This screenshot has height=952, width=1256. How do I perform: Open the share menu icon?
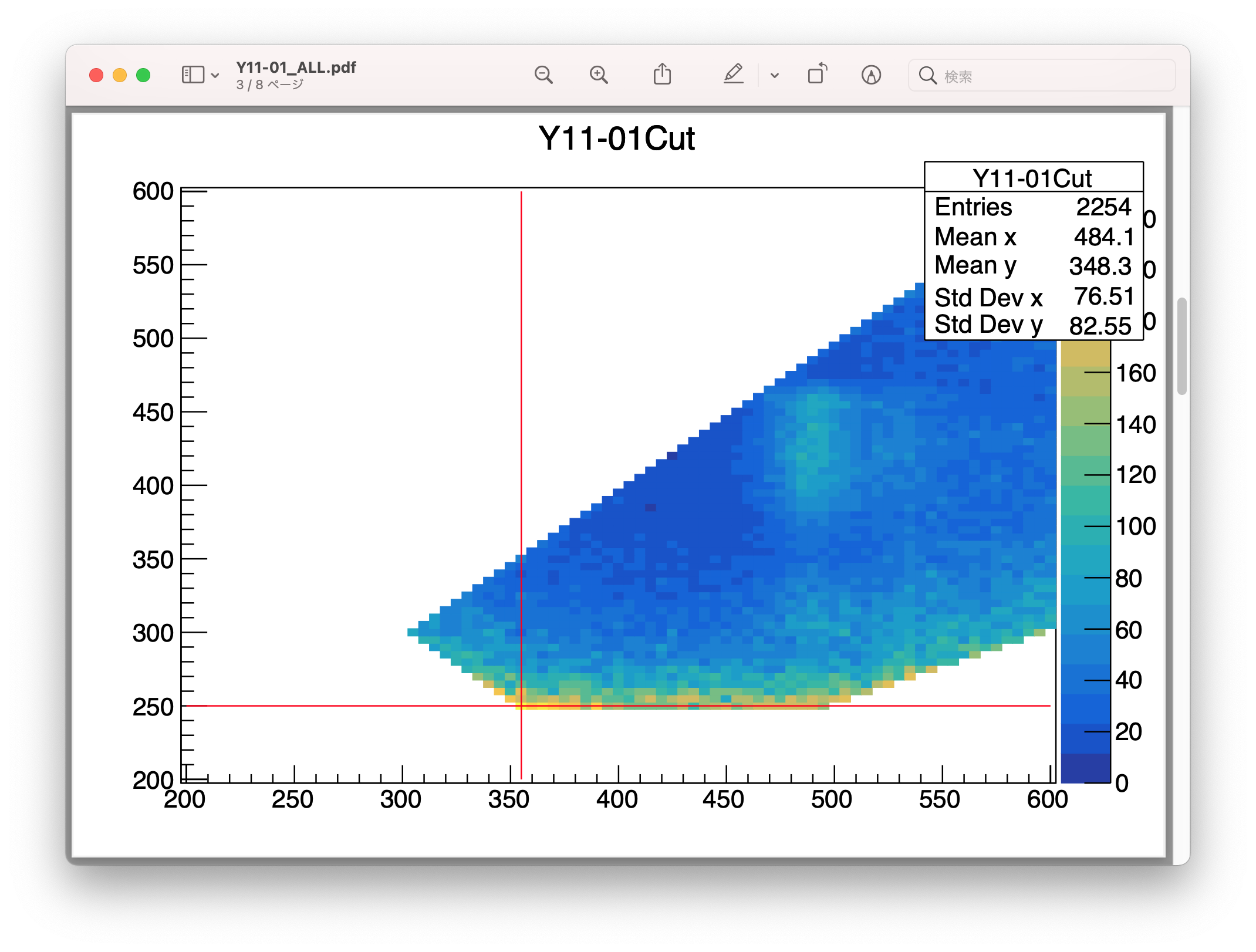(663, 75)
